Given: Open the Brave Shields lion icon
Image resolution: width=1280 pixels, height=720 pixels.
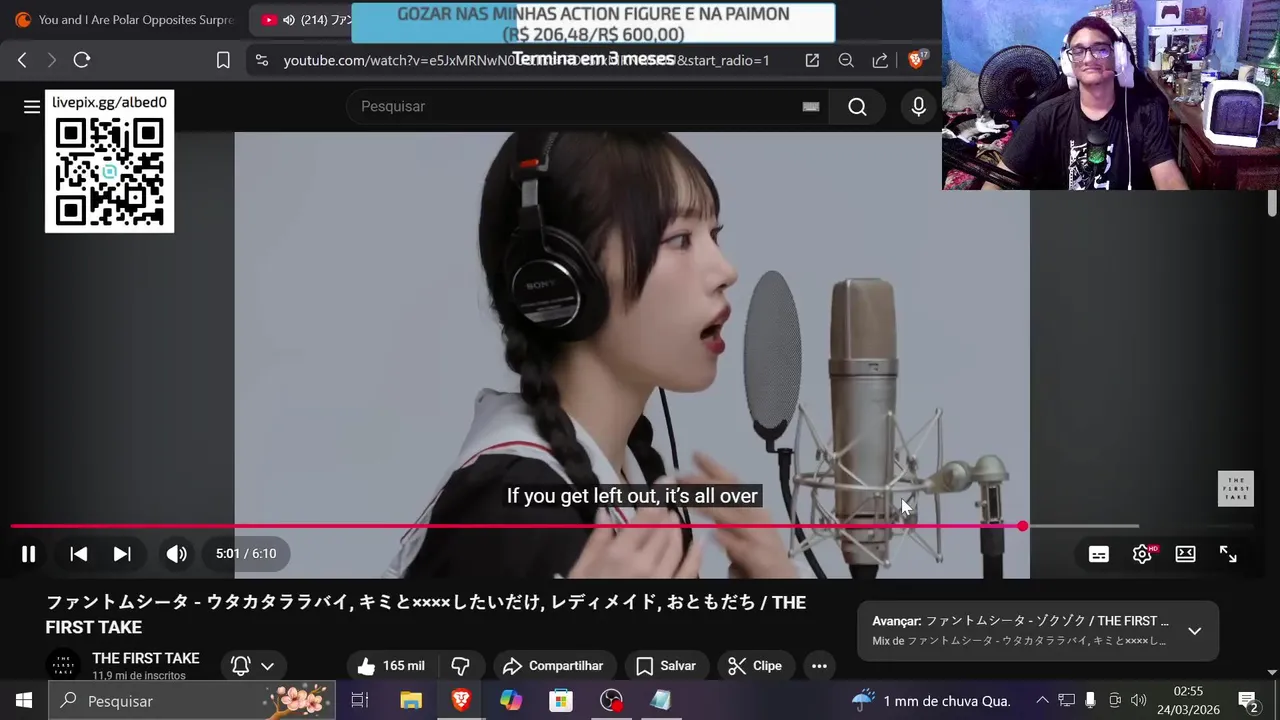Looking at the screenshot, I should click(916, 60).
